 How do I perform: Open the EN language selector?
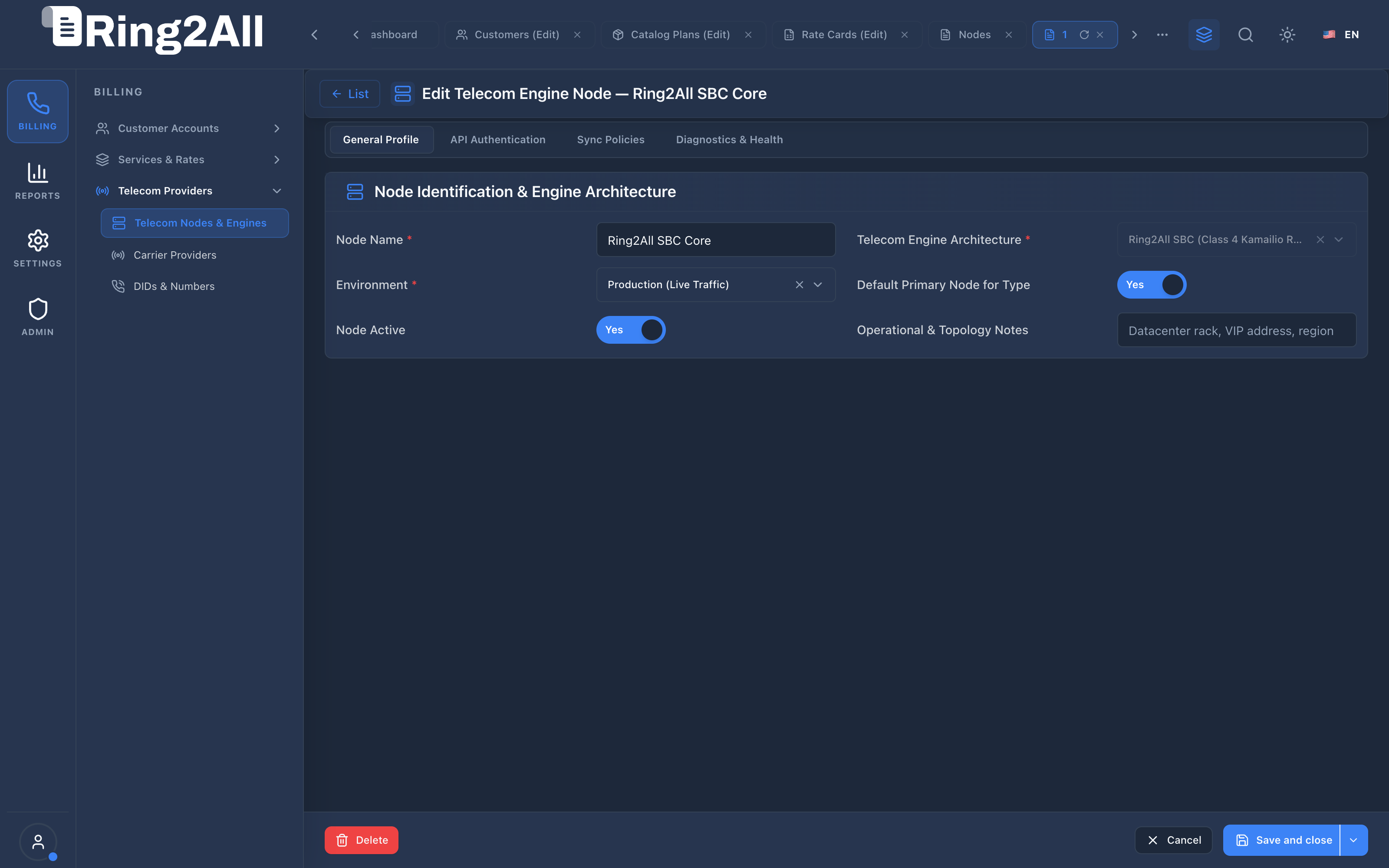pos(1341,34)
